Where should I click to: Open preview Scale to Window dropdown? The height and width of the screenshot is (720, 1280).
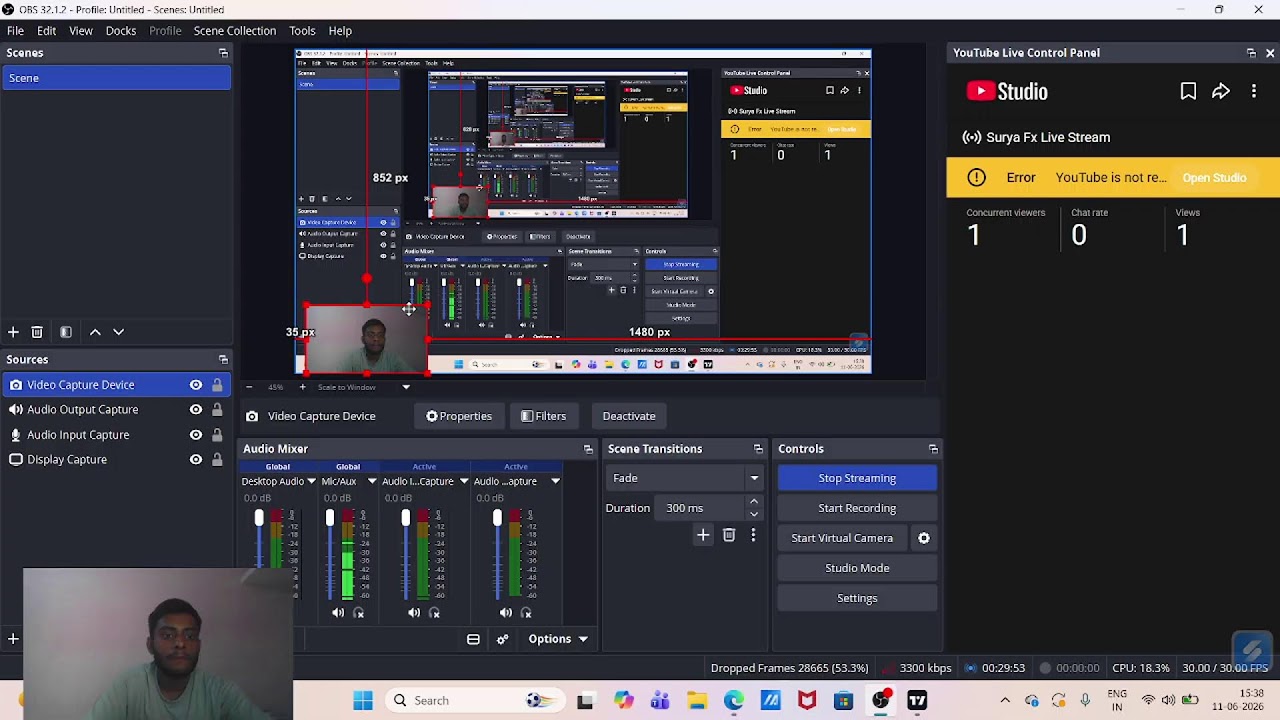[x=406, y=387]
